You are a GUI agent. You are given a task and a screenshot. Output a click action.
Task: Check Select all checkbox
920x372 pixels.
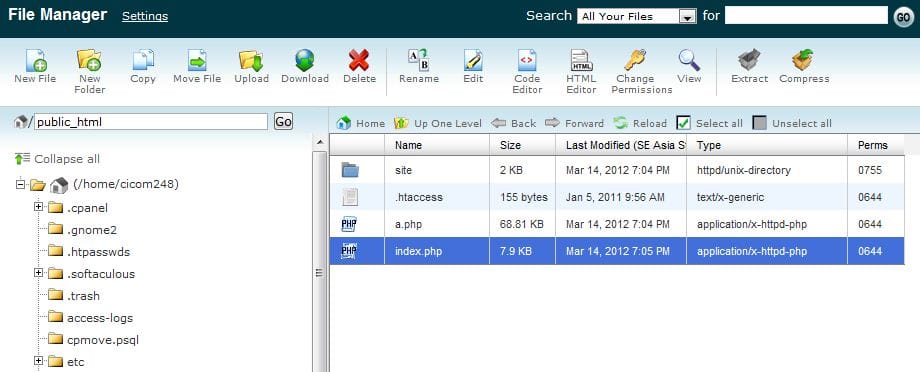tap(683, 123)
